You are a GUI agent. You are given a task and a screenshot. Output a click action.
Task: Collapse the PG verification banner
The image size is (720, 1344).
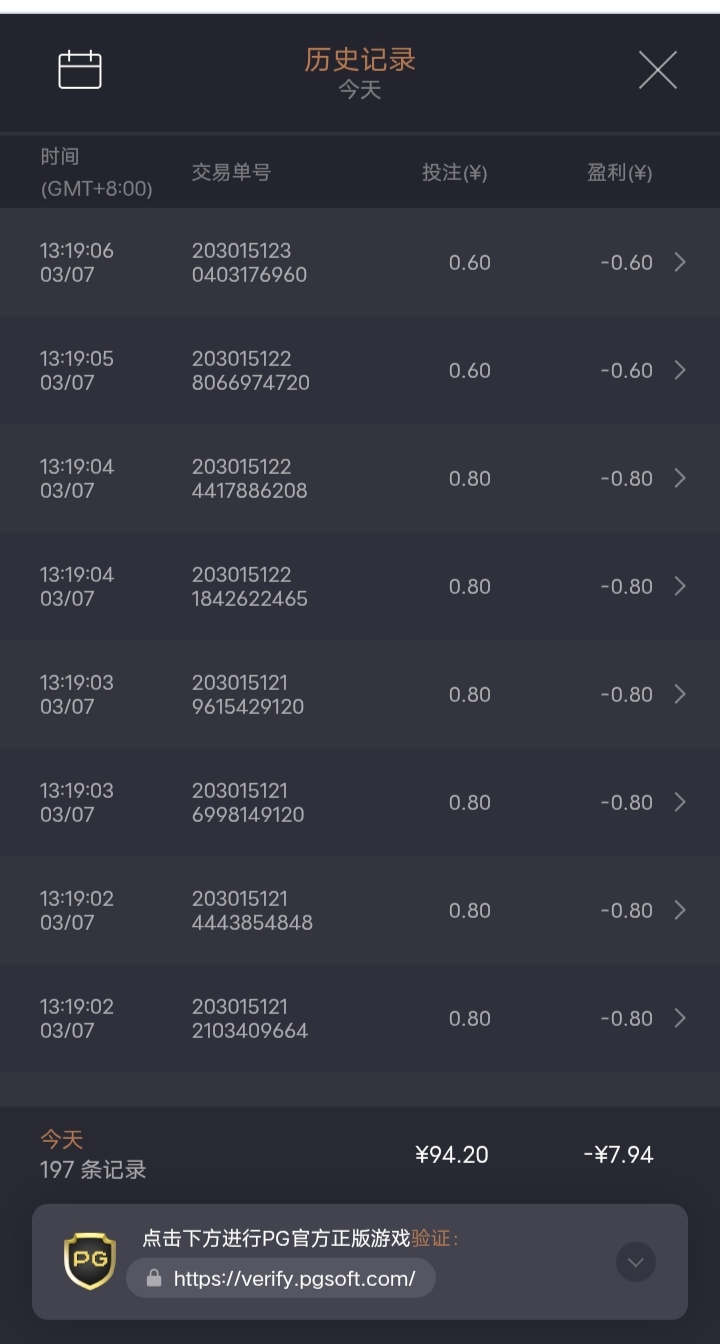tap(636, 1262)
